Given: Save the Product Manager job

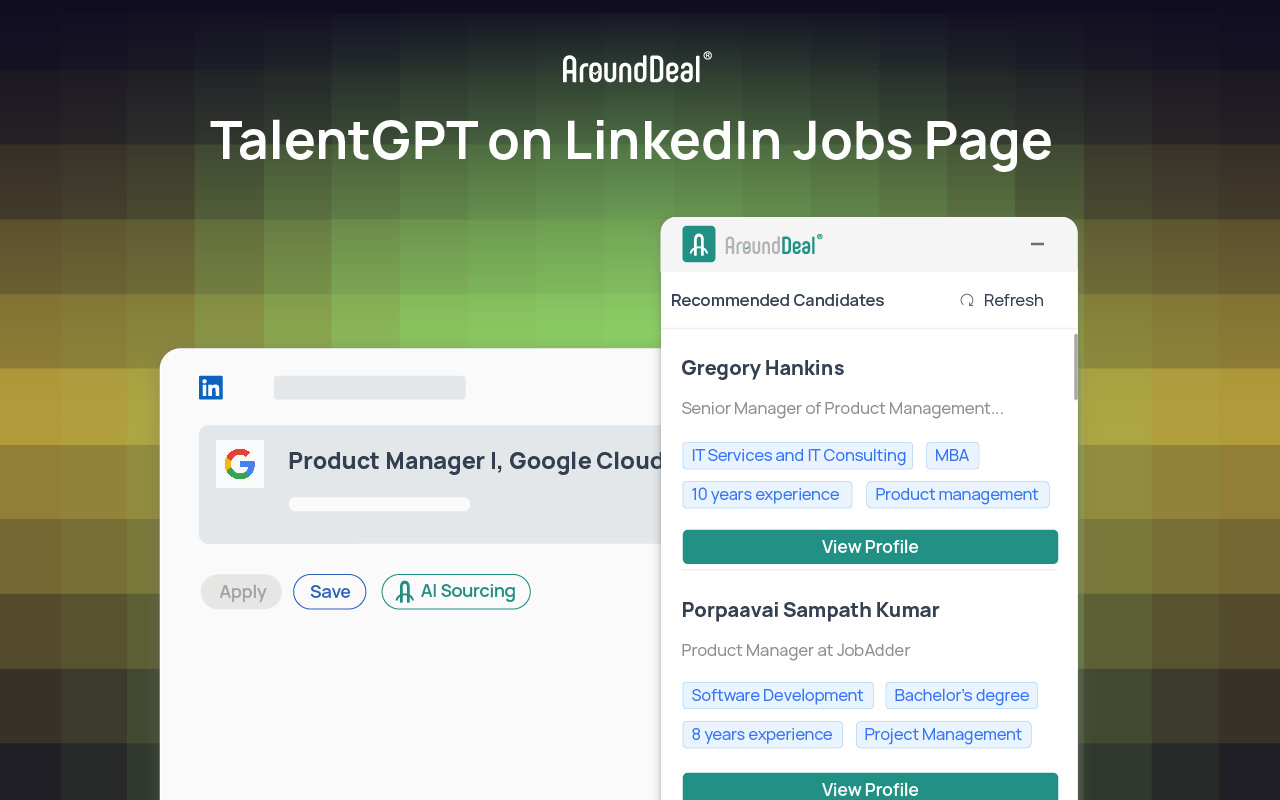Looking at the screenshot, I should [x=330, y=592].
